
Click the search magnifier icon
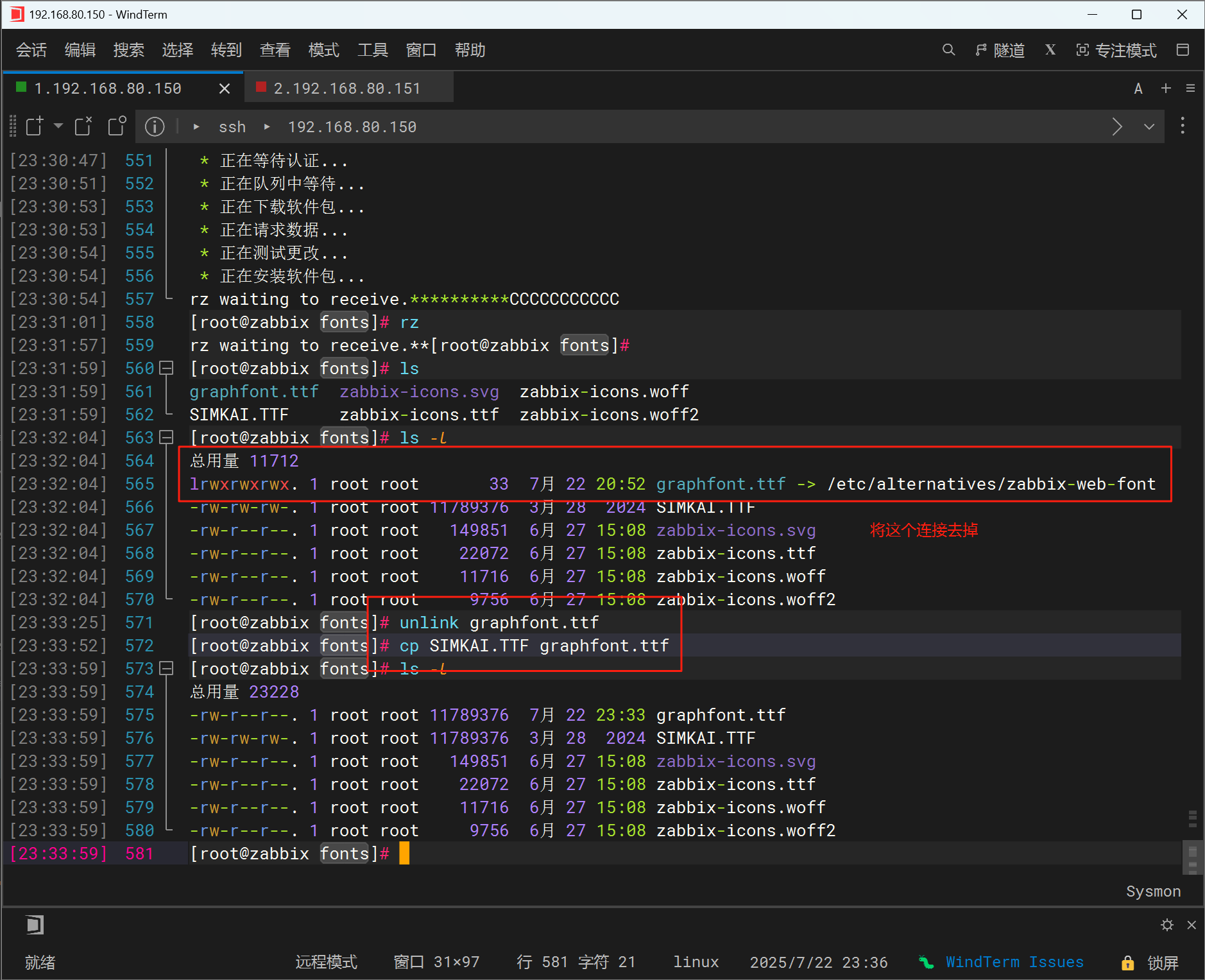pyautogui.click(x=948, y=50)
